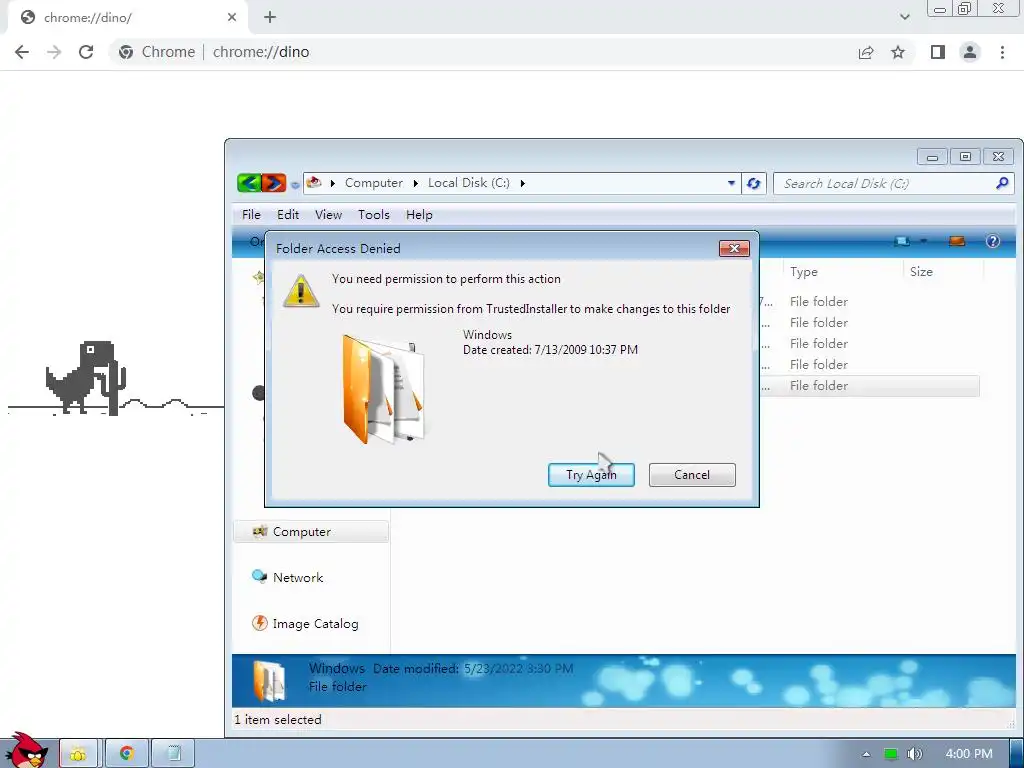The image size is (1024, 768).
Task: Click the 4:00 PM taskbar clock
Action: [968, 754]
